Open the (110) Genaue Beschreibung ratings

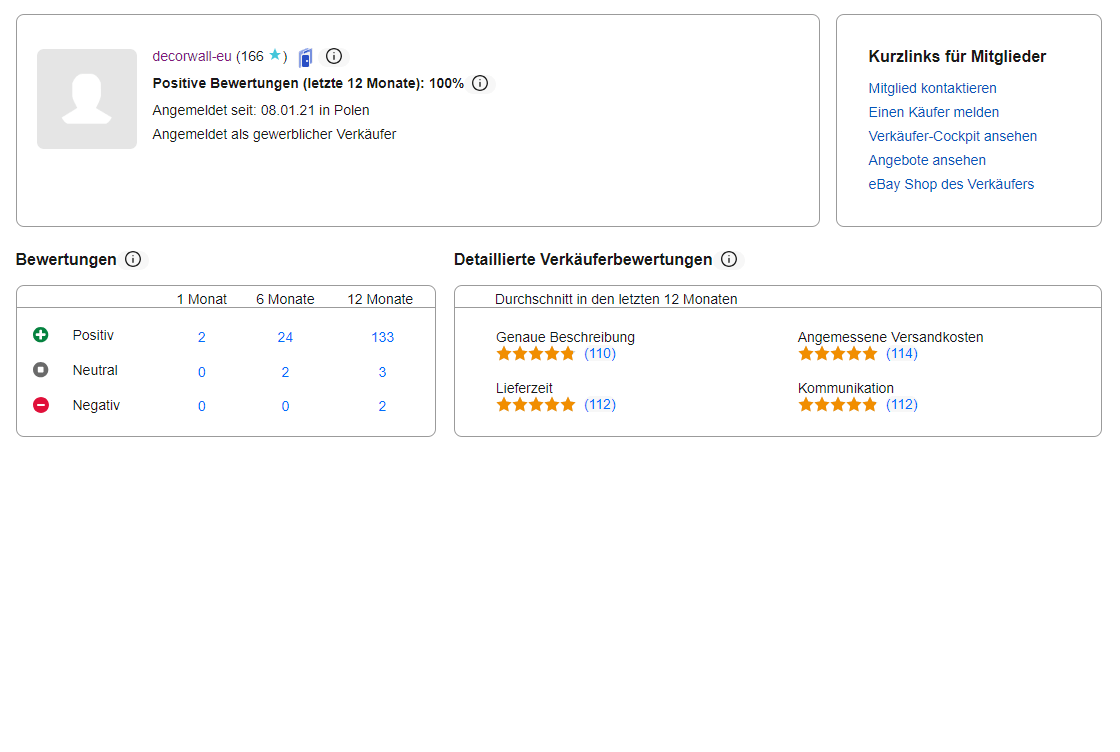600,353
